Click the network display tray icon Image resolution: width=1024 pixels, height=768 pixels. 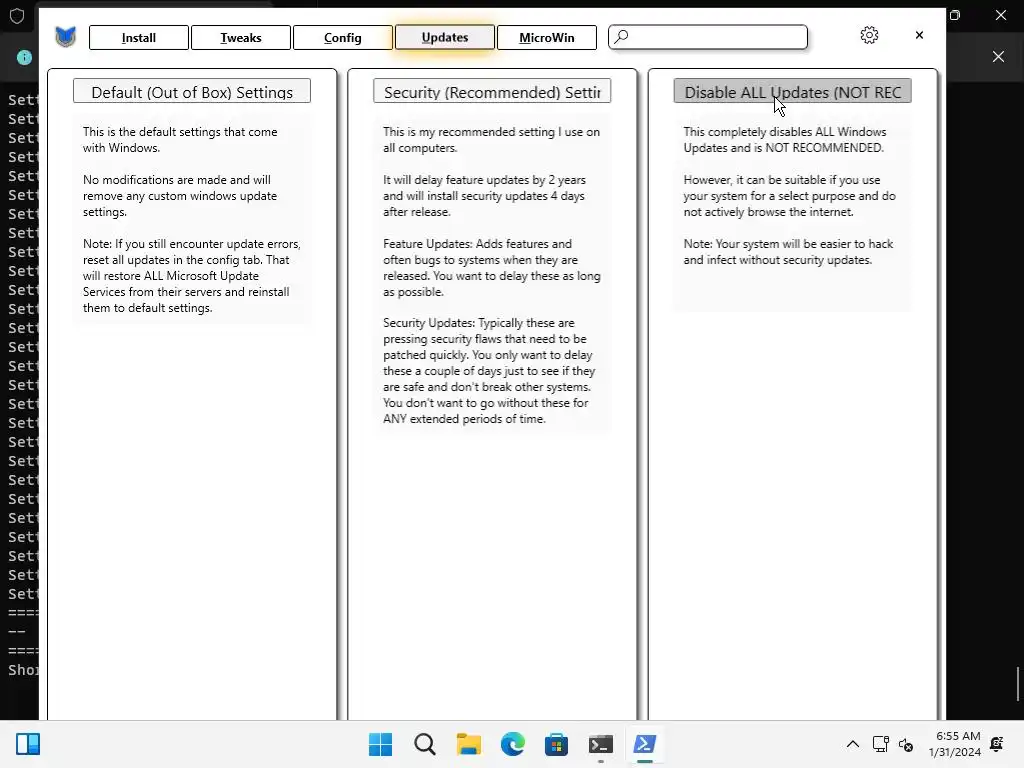point(880,744)
